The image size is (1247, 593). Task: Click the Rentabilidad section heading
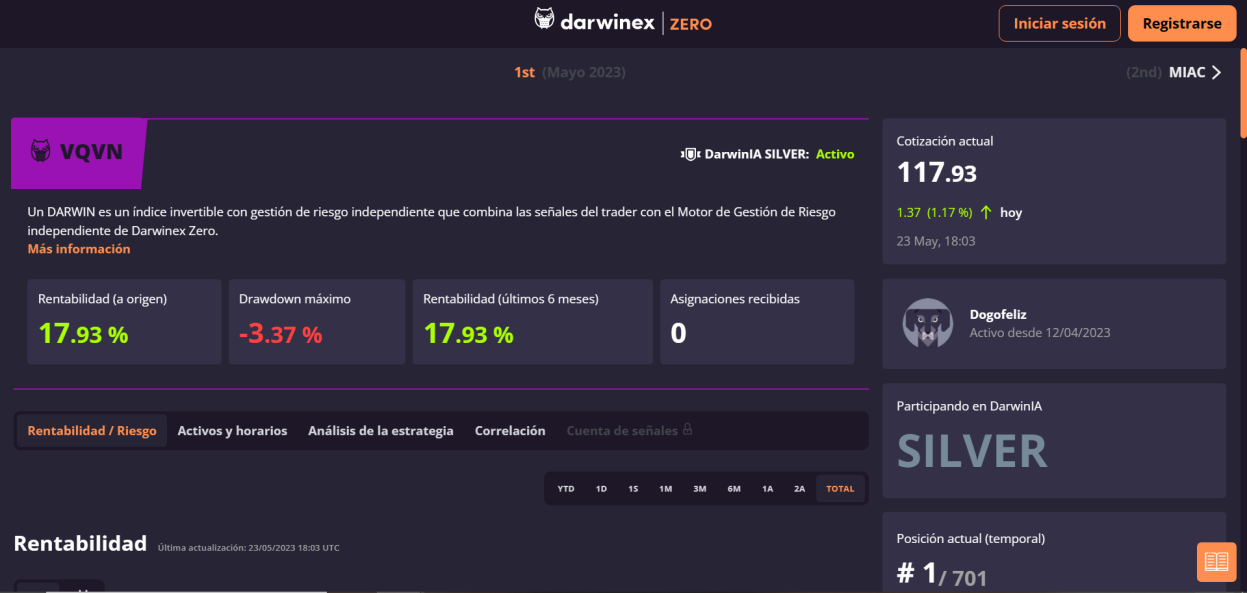[80, 543]
